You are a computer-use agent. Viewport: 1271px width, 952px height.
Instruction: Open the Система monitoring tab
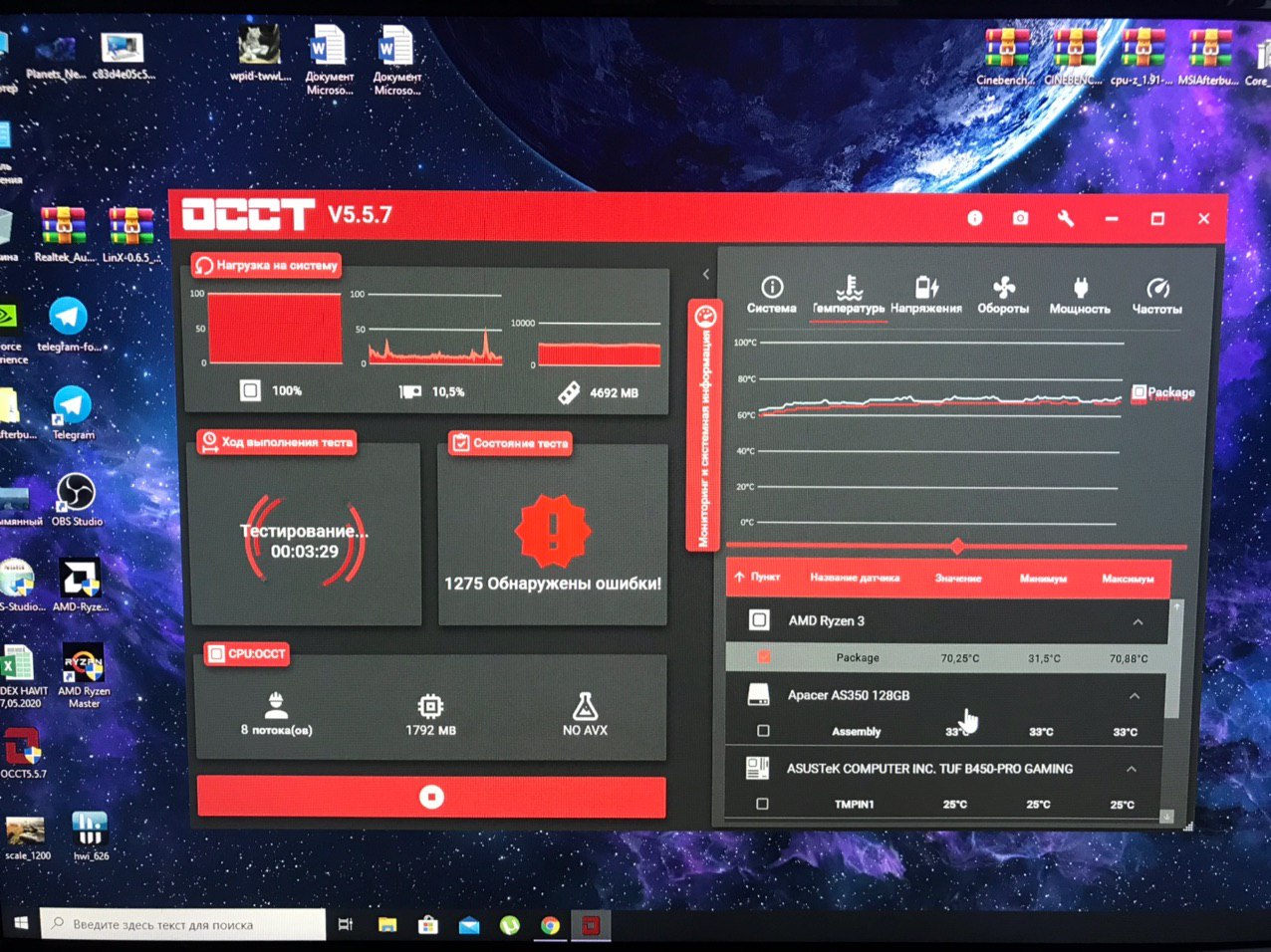click(772, 296)
